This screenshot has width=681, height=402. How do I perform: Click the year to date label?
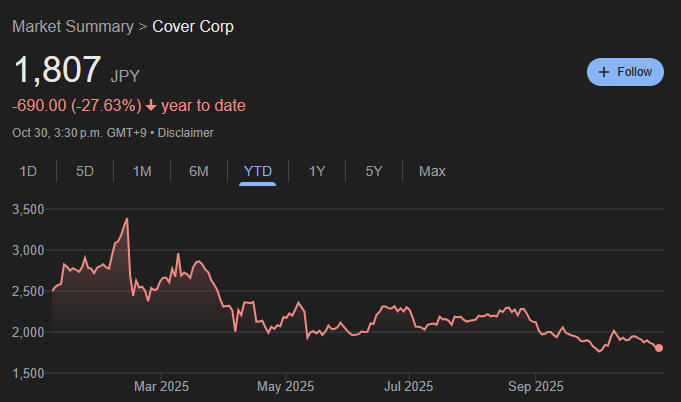coord(203,105)
